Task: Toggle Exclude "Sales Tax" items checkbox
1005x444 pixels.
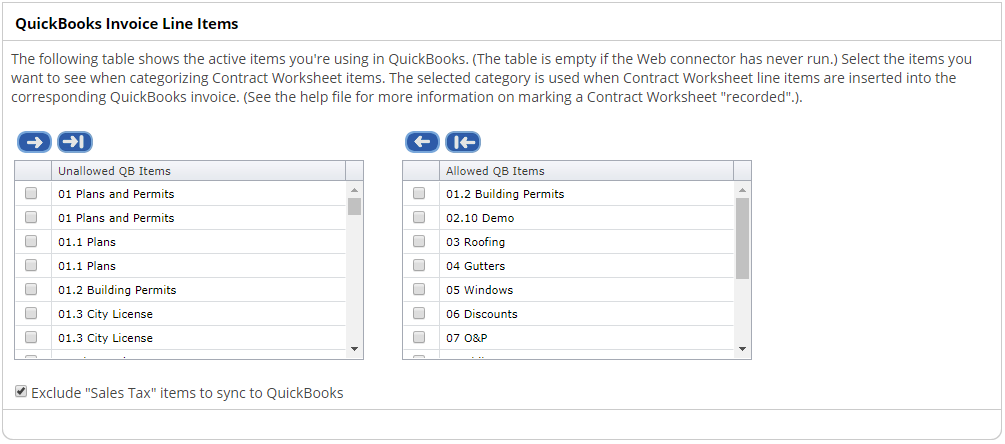Action: point(21,391)
